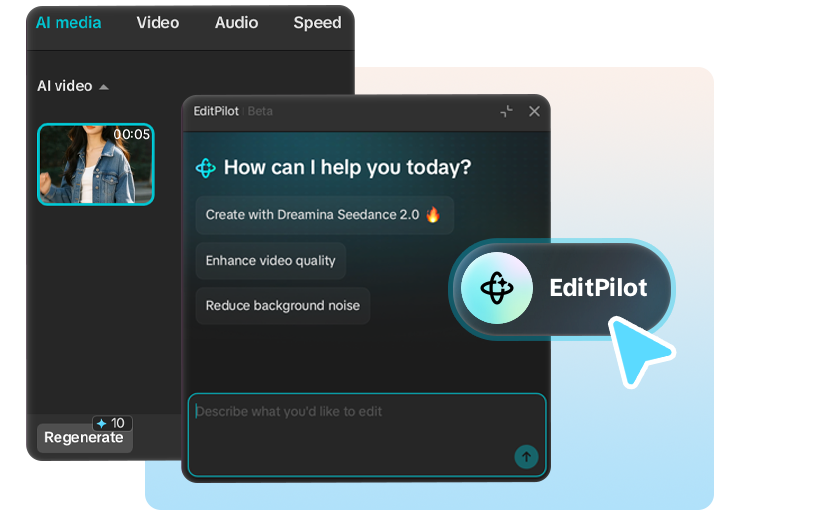This screenshot has height=519, width=825.
Task: Choose Reduce background noise suggestion
Action: pos(283,306)
